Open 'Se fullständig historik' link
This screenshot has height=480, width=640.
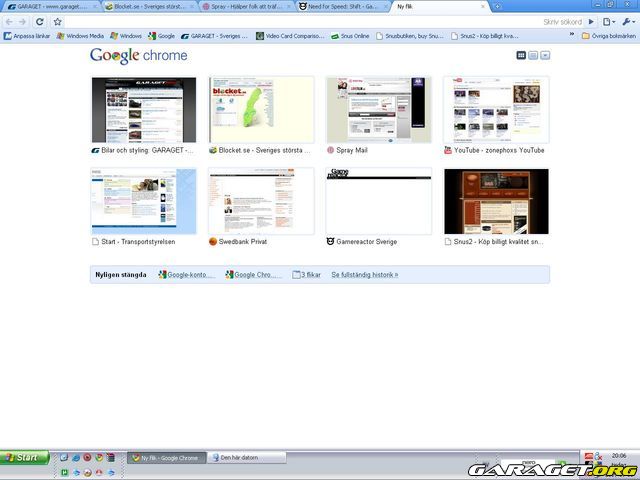click(x=364, y=274)
